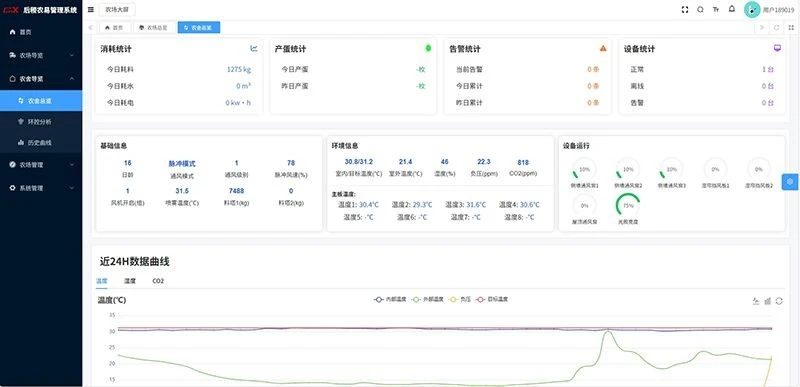Toggle 内部温度 series in chart legend
The height and width of the screenshot is (387, 800).
pos(390,300)
